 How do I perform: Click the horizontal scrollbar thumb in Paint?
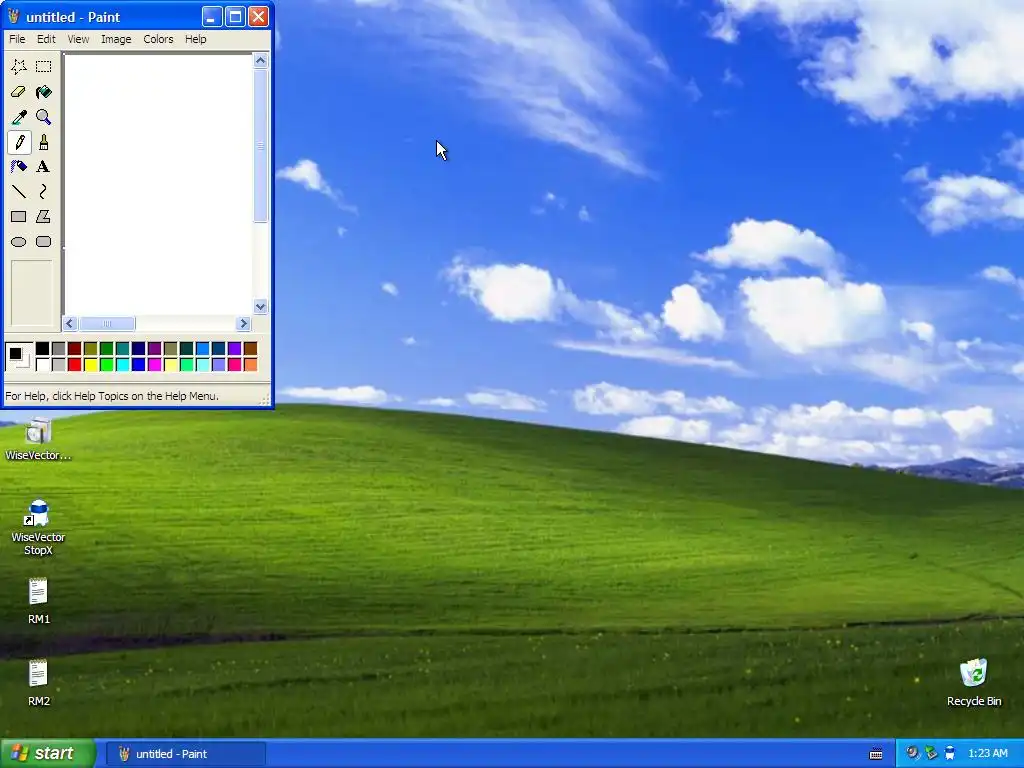pos(107,323)
